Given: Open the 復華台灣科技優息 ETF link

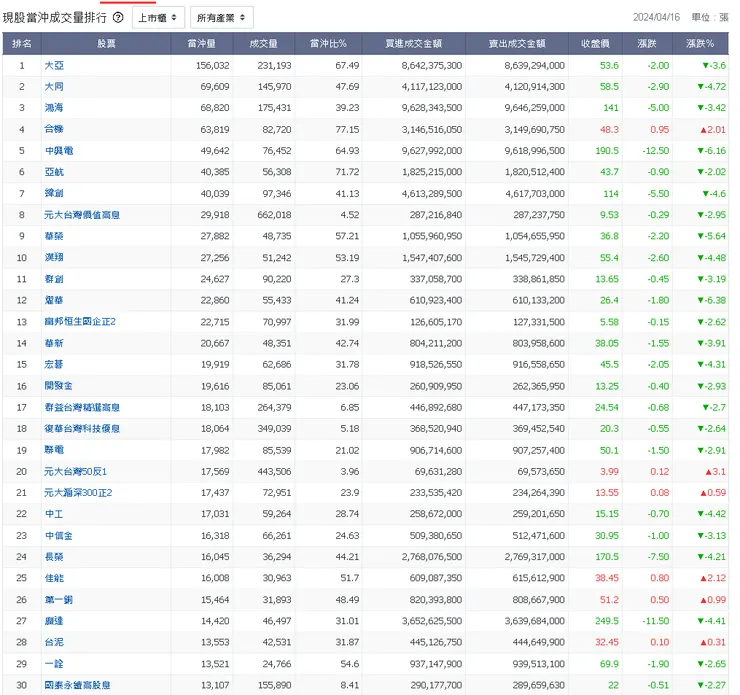Looking at the screenshot, I should click(x=82, y=428).
